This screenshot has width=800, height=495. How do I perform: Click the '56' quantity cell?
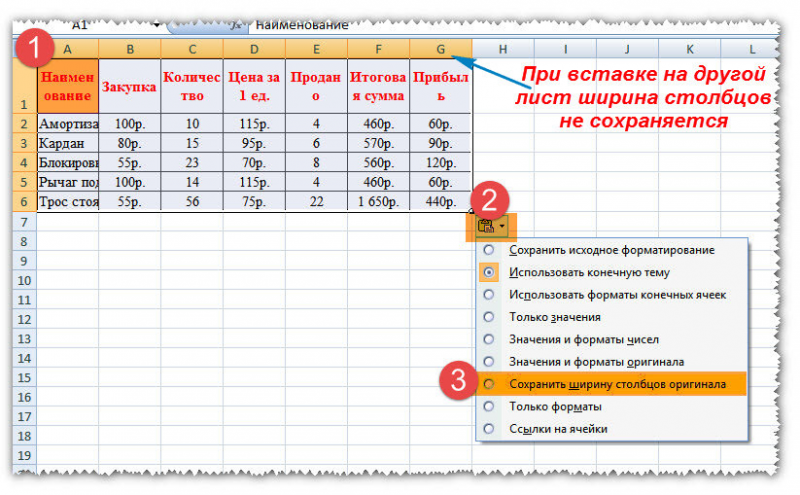coord(192,202)
